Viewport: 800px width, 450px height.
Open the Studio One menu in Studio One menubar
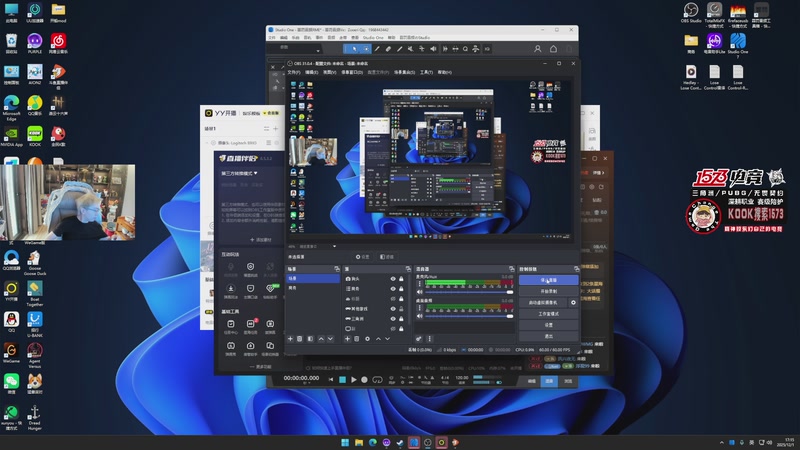pos(372,38)
